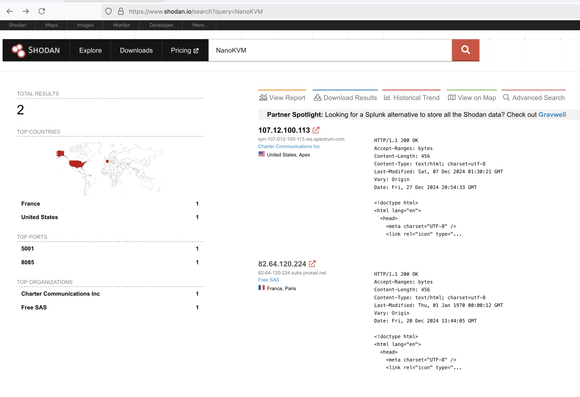This screenshot has width=580, height=397.
Task: Open Historical Trend
Action: pos(411,97)
